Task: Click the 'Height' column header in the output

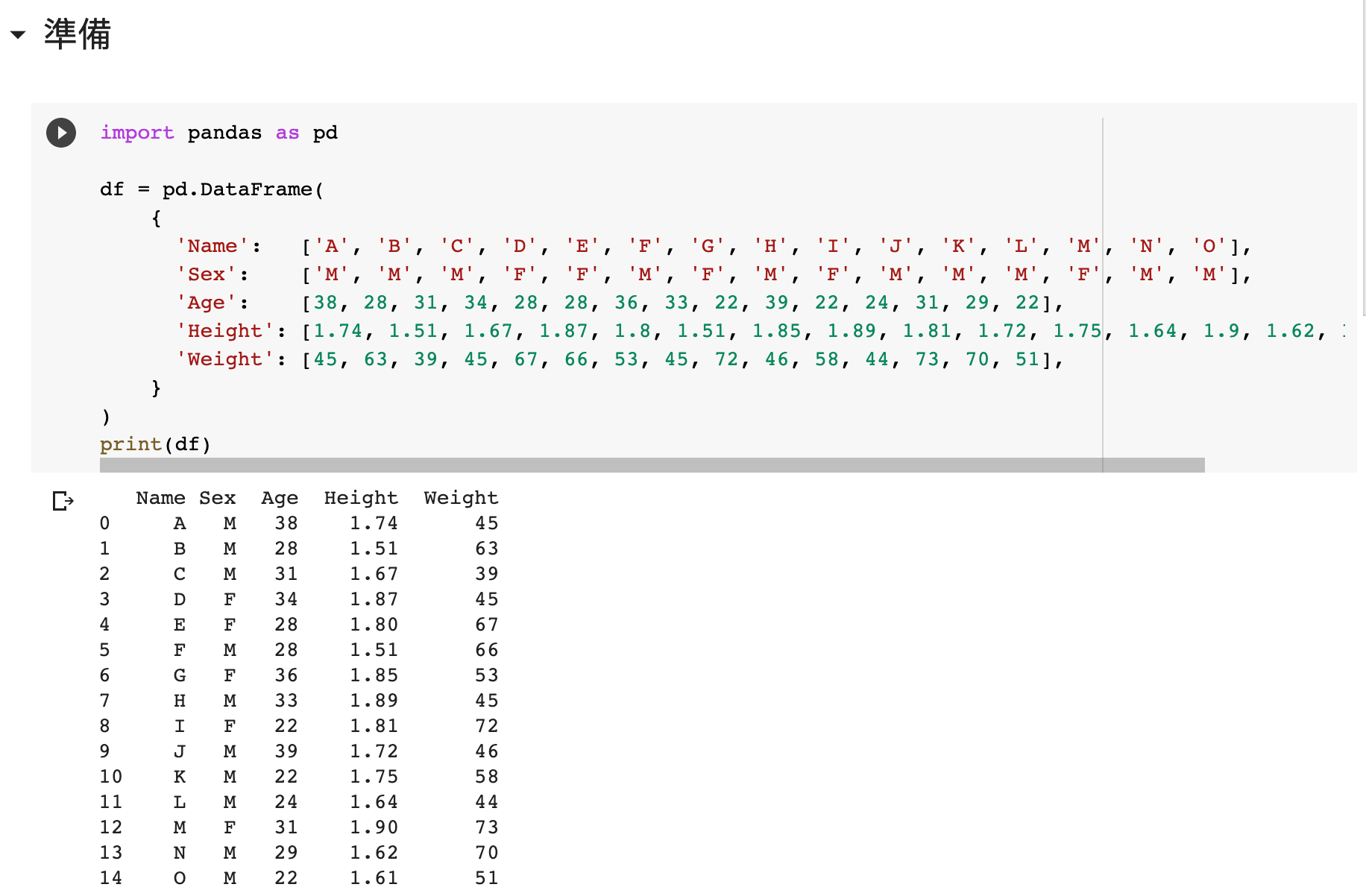Action: [x=361, y=497]
